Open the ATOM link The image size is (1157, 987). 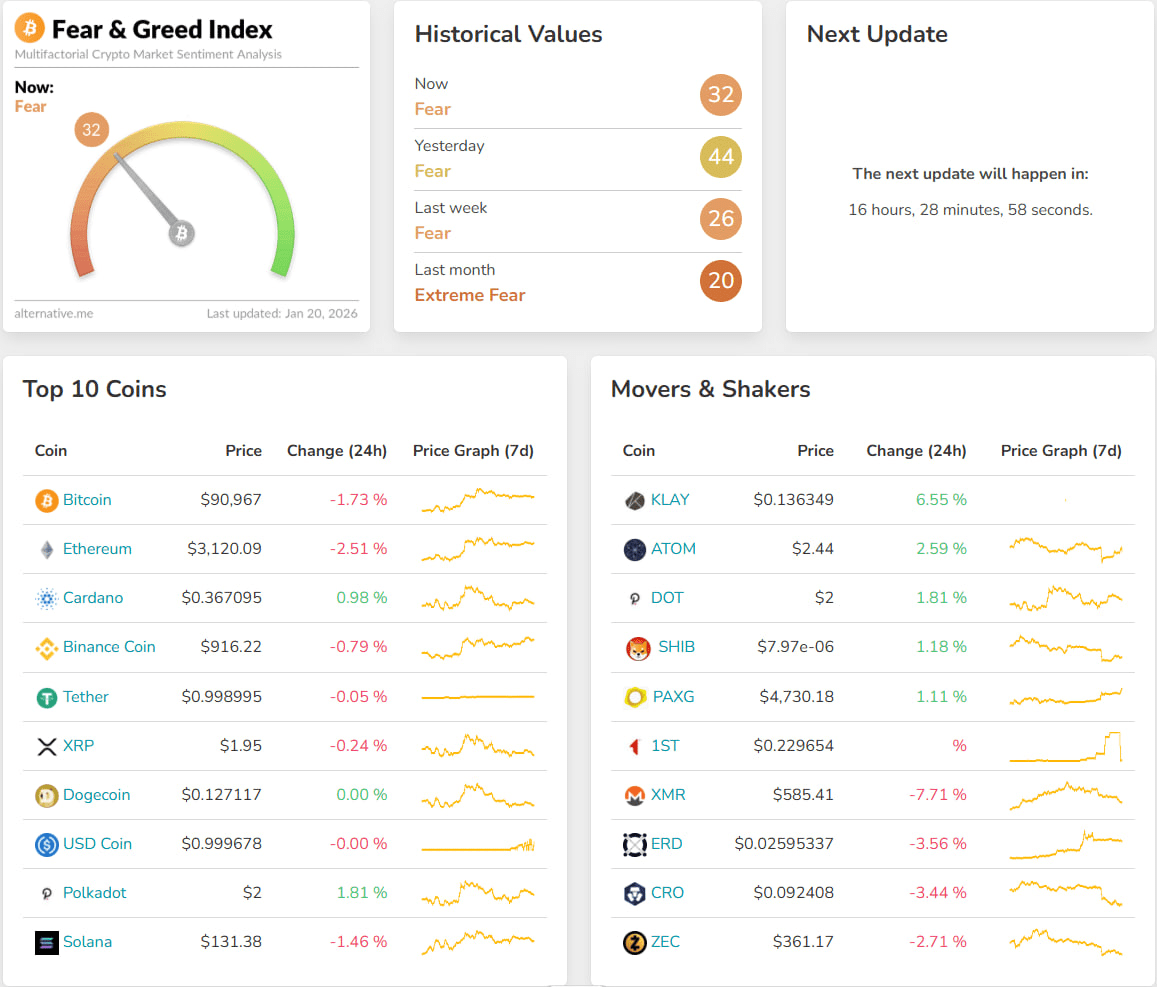pyautogui.click(x=673, y=549)
